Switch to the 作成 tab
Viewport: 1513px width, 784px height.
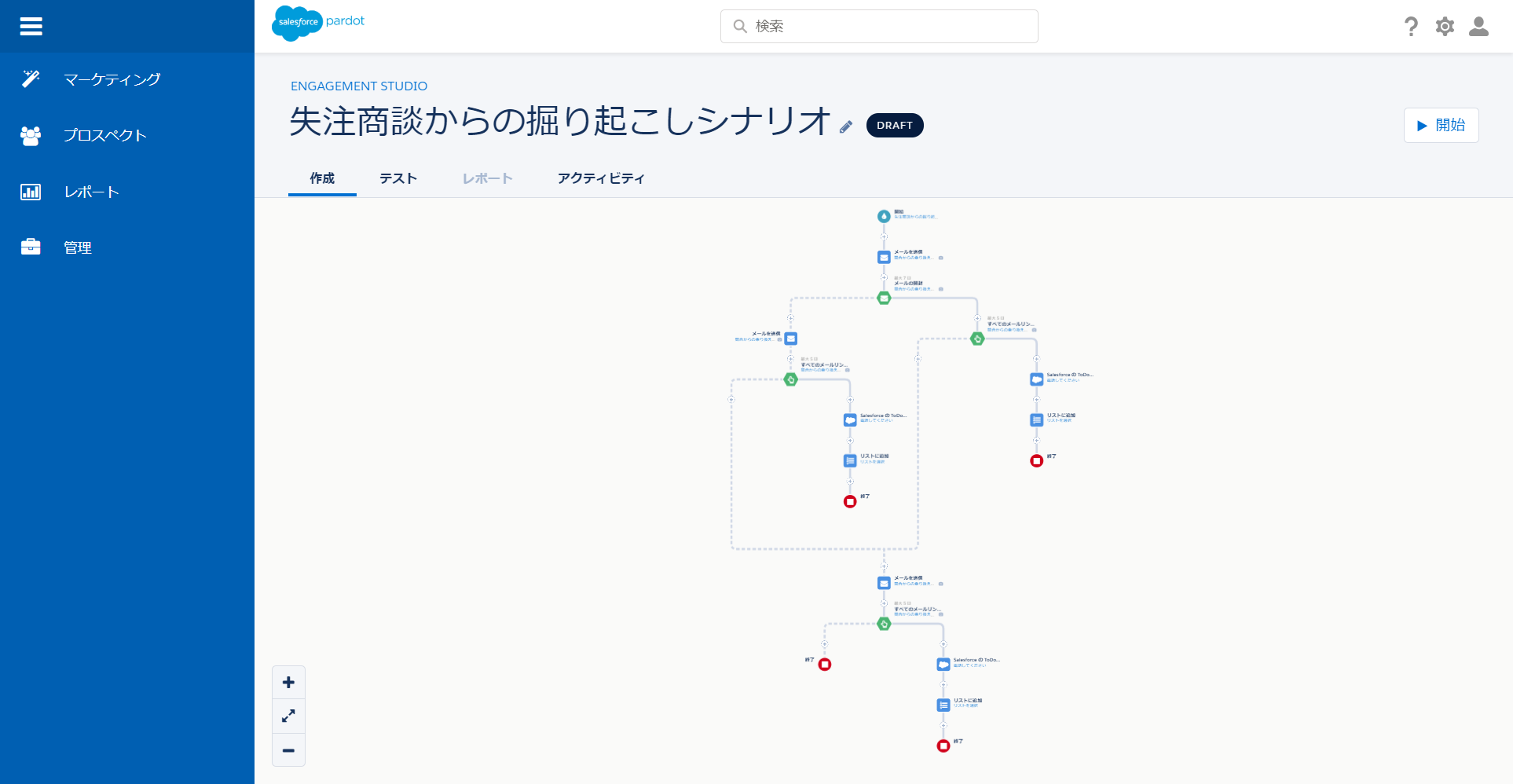pos(322,178)
